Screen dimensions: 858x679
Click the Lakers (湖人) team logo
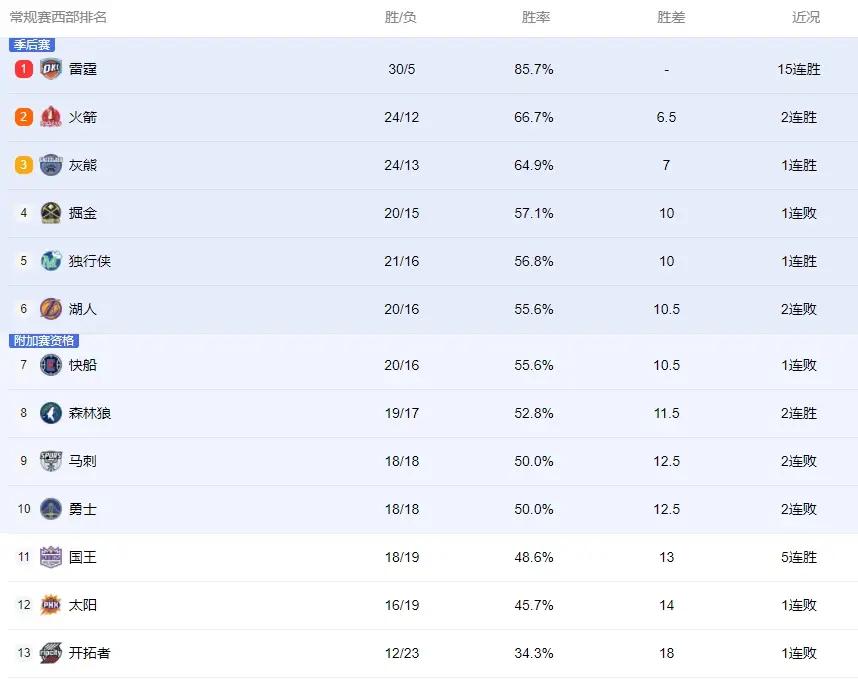(50, 309)
